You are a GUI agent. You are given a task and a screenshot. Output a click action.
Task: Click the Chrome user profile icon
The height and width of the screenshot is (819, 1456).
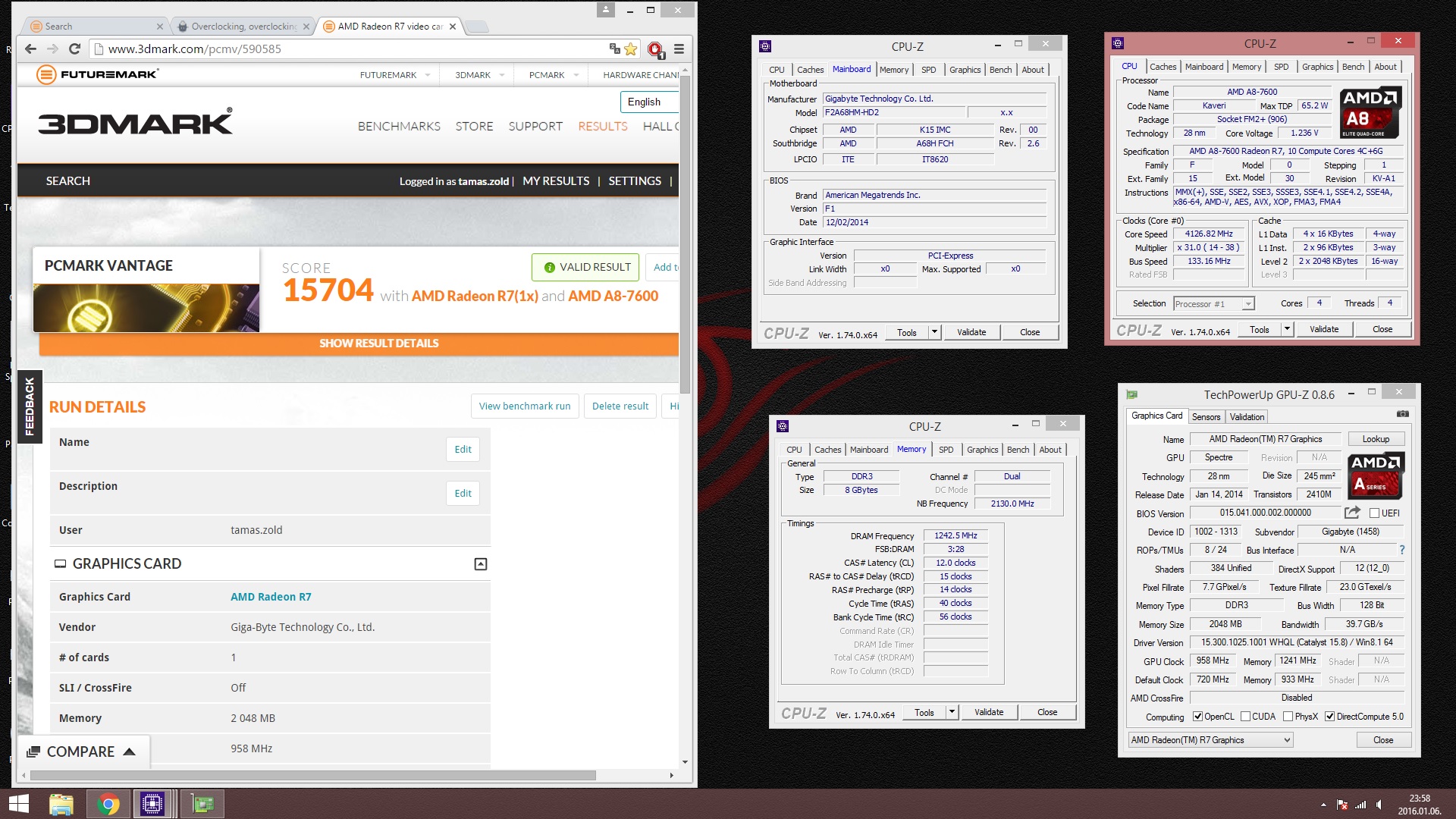click(x=605, y=10)
